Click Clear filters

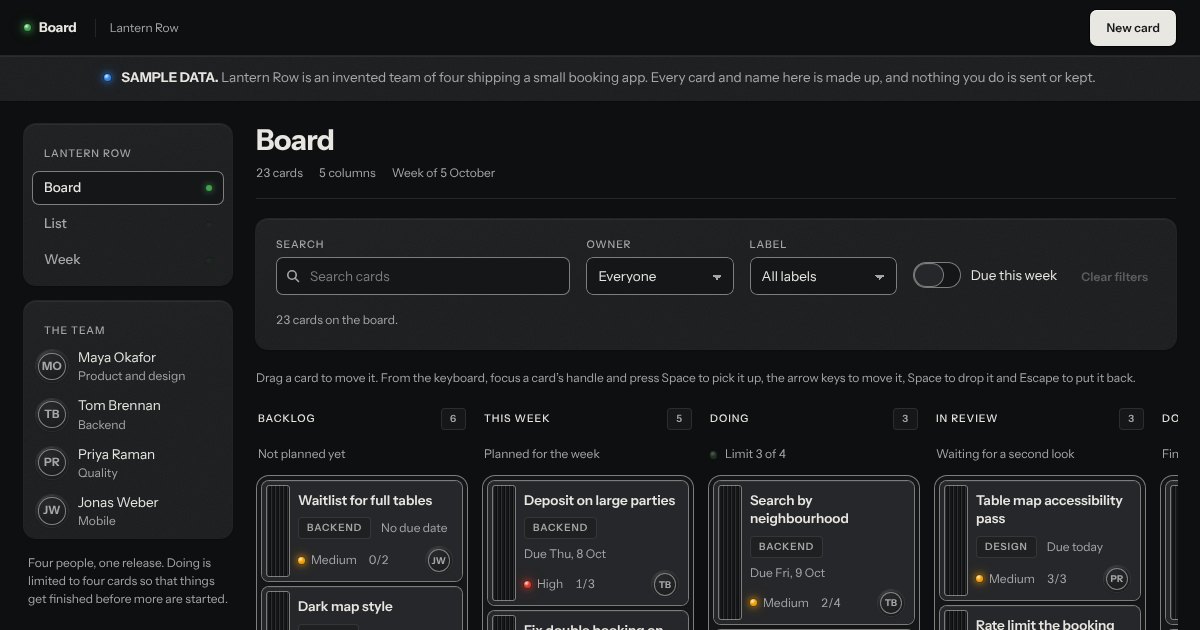click(1114, 277)
